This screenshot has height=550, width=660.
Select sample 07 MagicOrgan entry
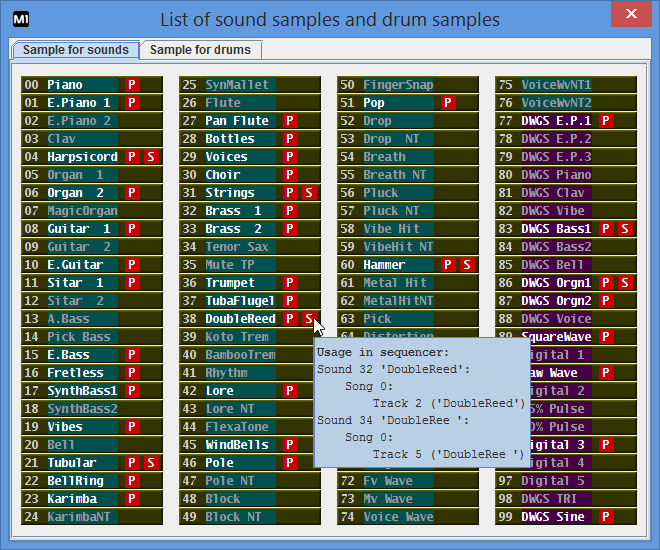[92, 210]
